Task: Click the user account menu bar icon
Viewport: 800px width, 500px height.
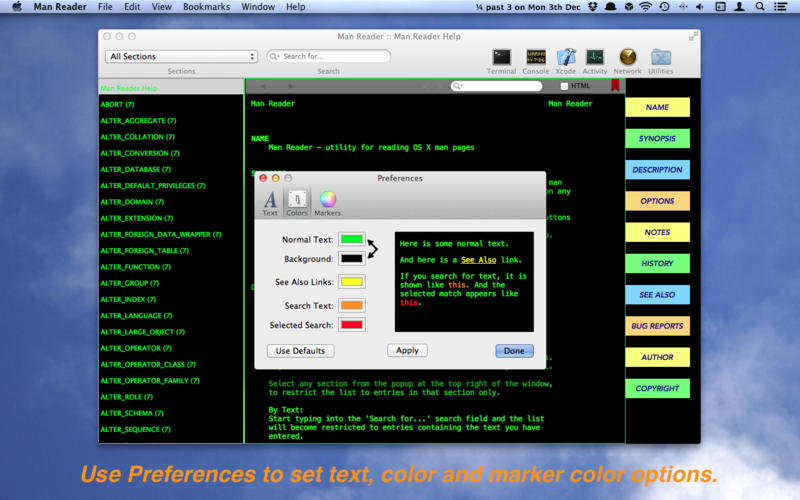Action: (x=739, y=7)
